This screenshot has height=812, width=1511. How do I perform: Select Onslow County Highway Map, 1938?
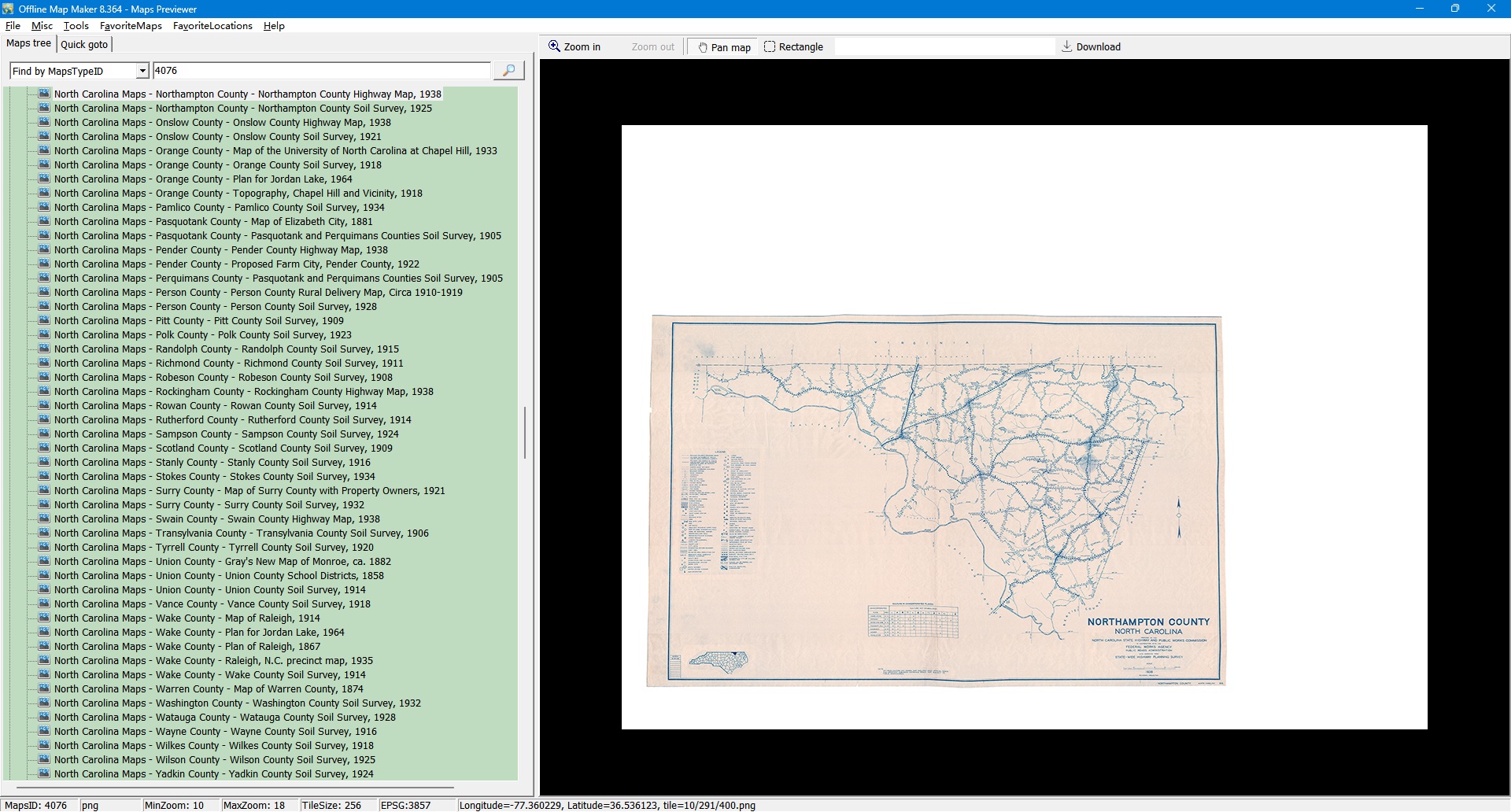click(222, 123)
